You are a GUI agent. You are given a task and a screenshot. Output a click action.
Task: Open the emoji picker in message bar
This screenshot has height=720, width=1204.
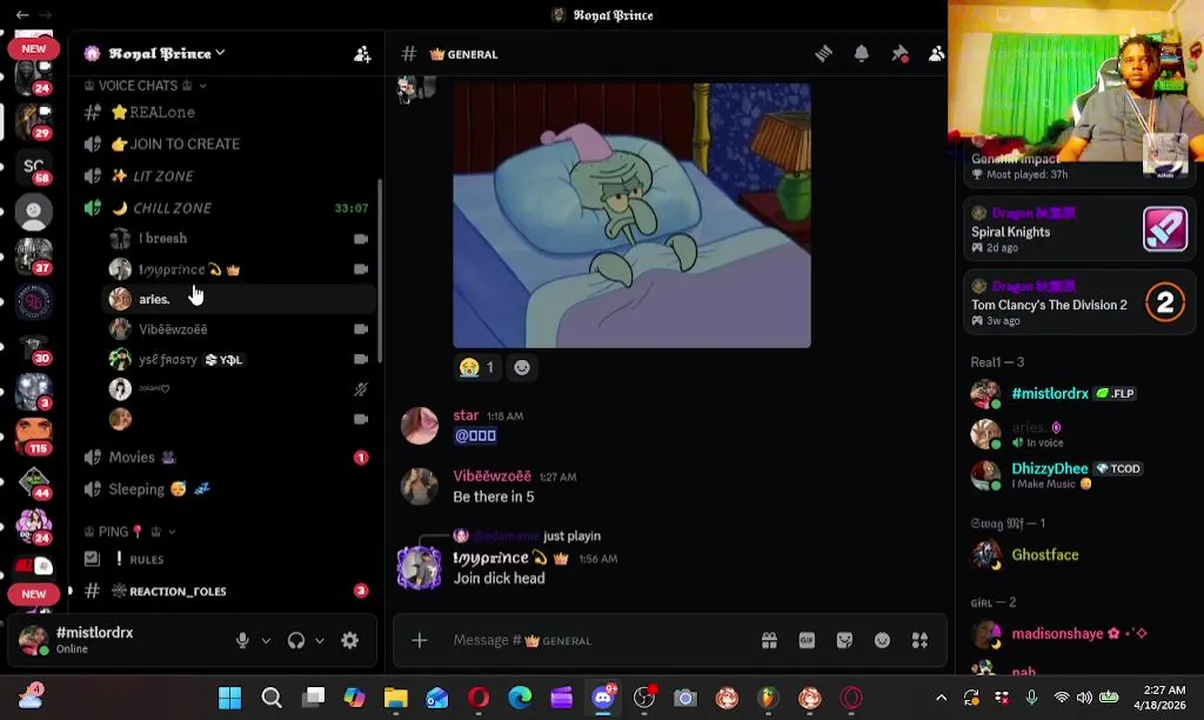(882, 640)
